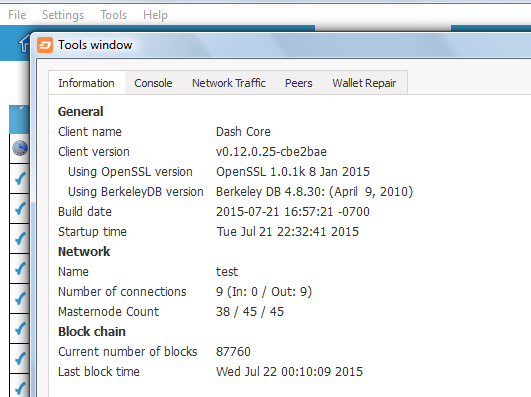The height and width of the screenshot is (397, 531).
Task: Select the Peers tab
Action: (299, 83)
